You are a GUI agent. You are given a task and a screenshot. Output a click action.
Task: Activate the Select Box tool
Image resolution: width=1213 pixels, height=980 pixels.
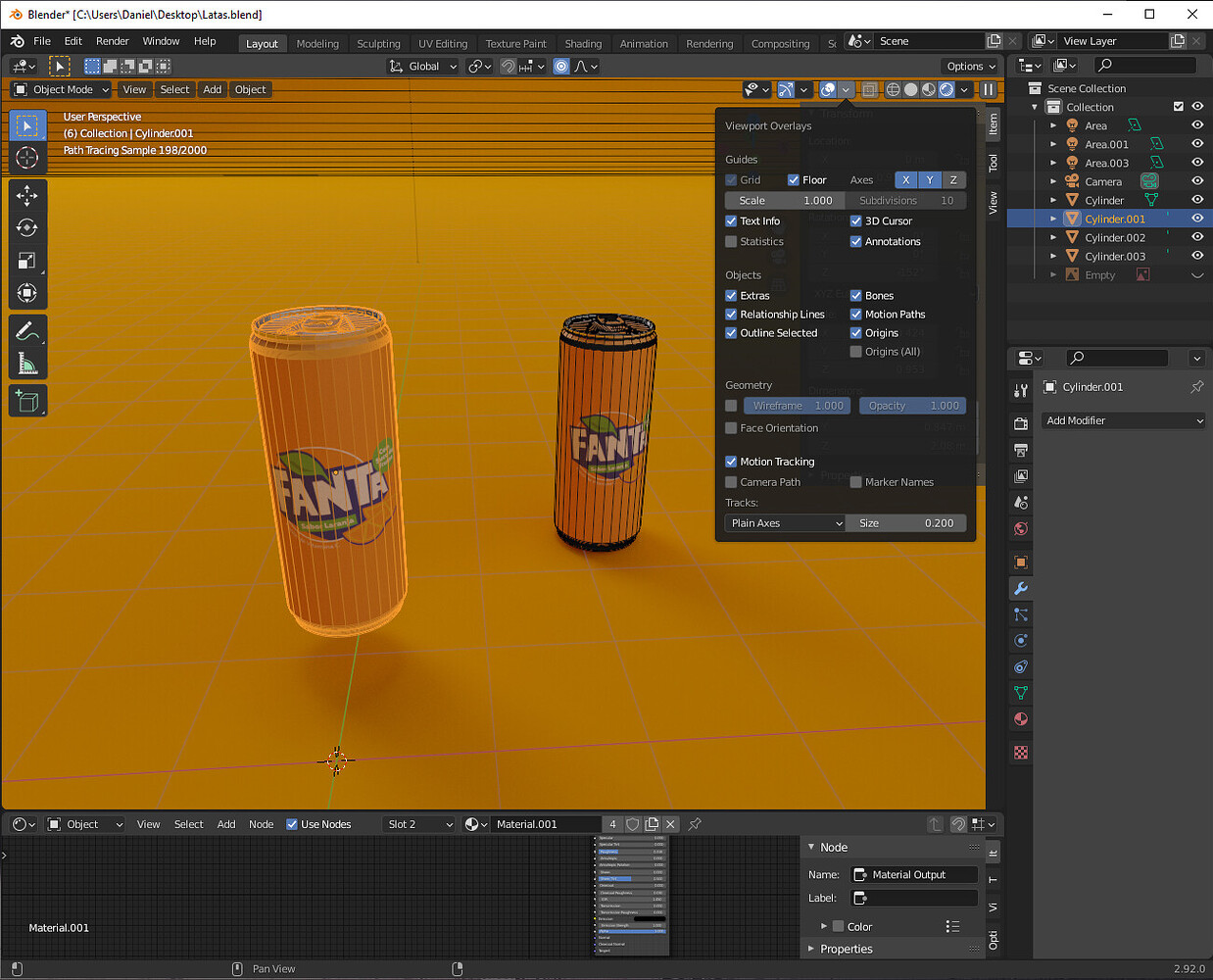27,125
